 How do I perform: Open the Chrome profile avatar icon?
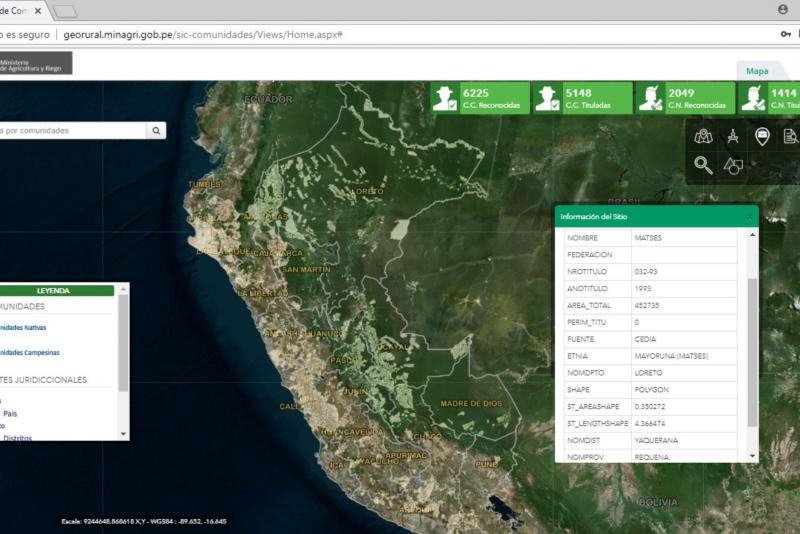point(783,9)
